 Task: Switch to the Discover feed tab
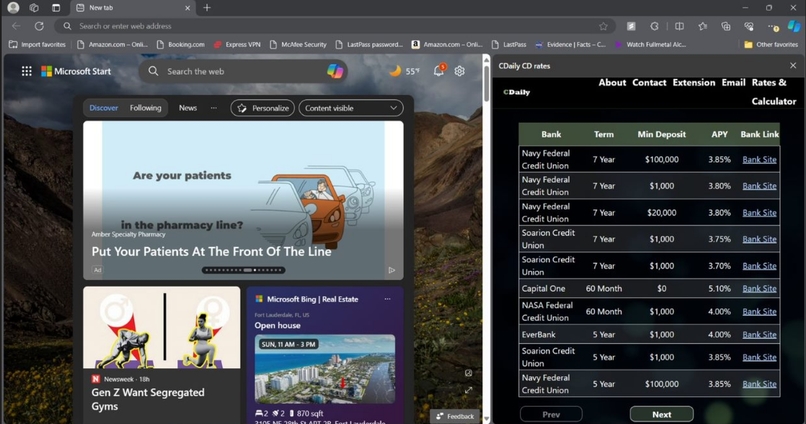pos(104,108)
